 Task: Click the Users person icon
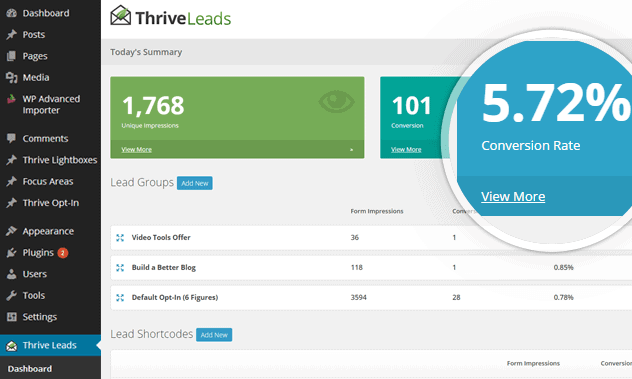[12, 274]
